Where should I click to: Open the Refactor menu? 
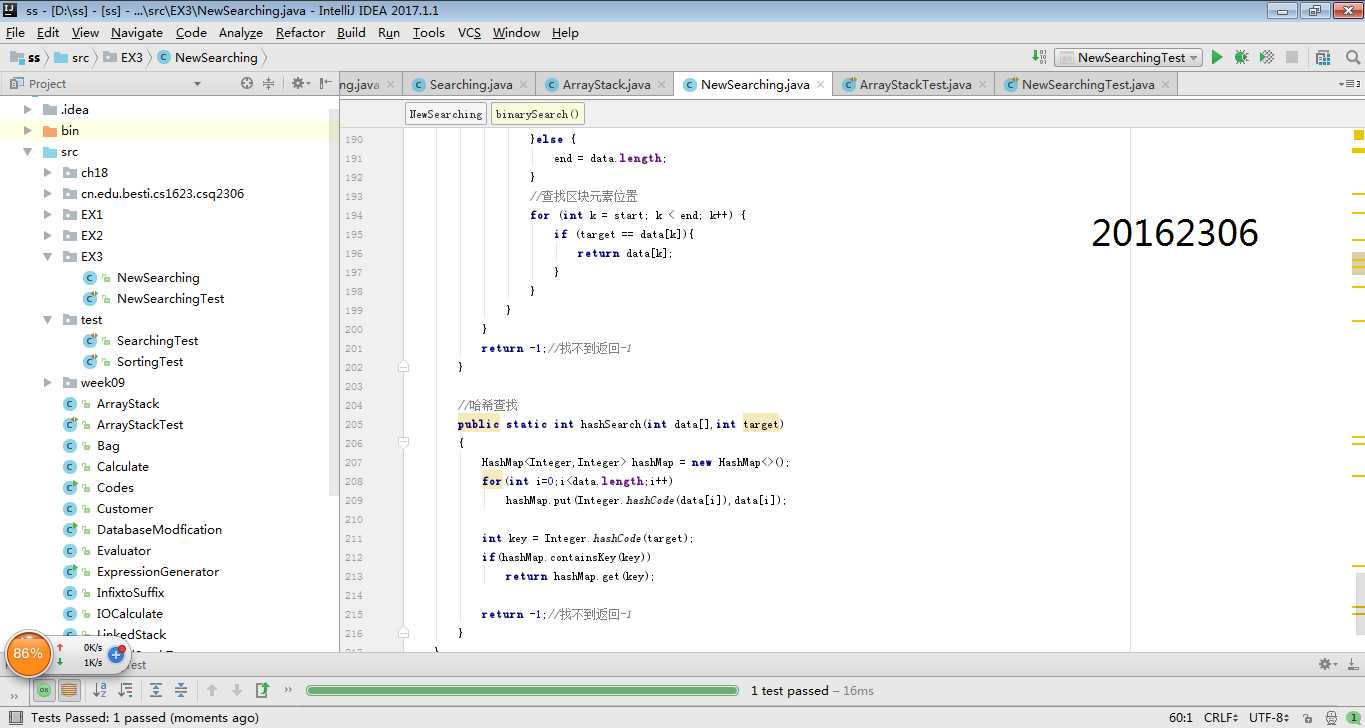(x=300, y=33)
